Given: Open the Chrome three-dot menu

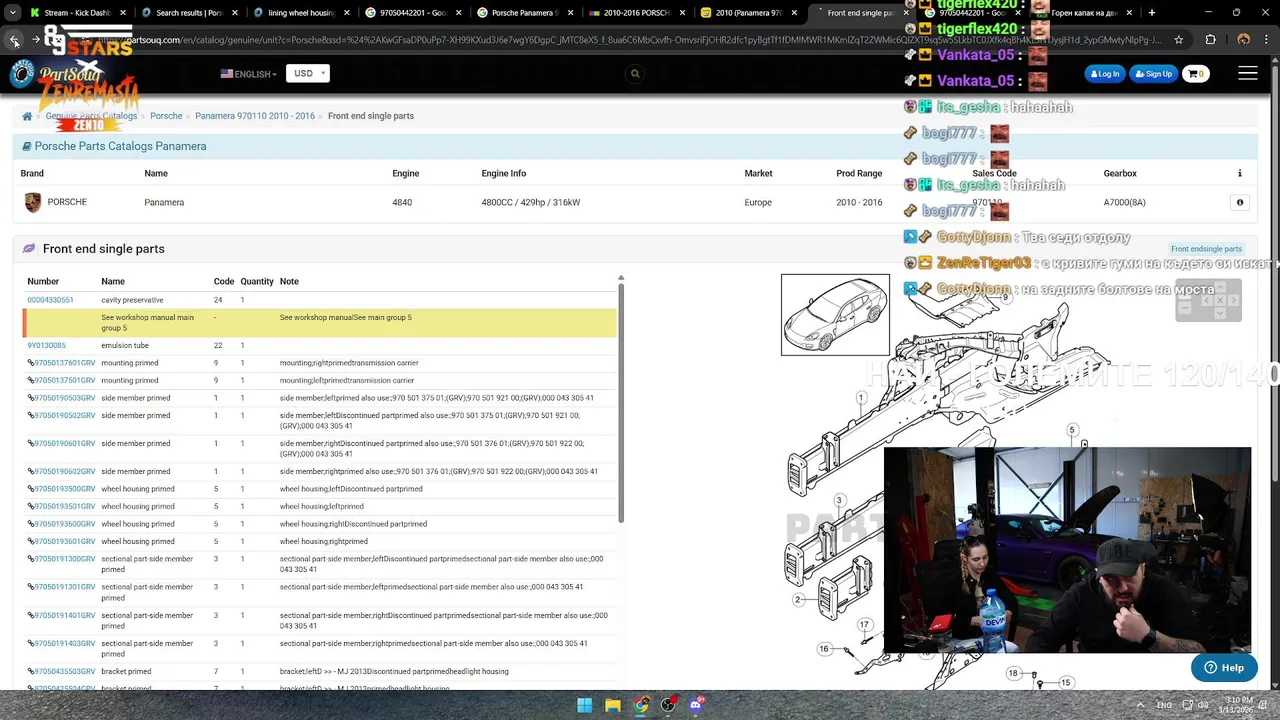Looking at the screenshot, I should pyautogui.click(x=1266, y=40).
